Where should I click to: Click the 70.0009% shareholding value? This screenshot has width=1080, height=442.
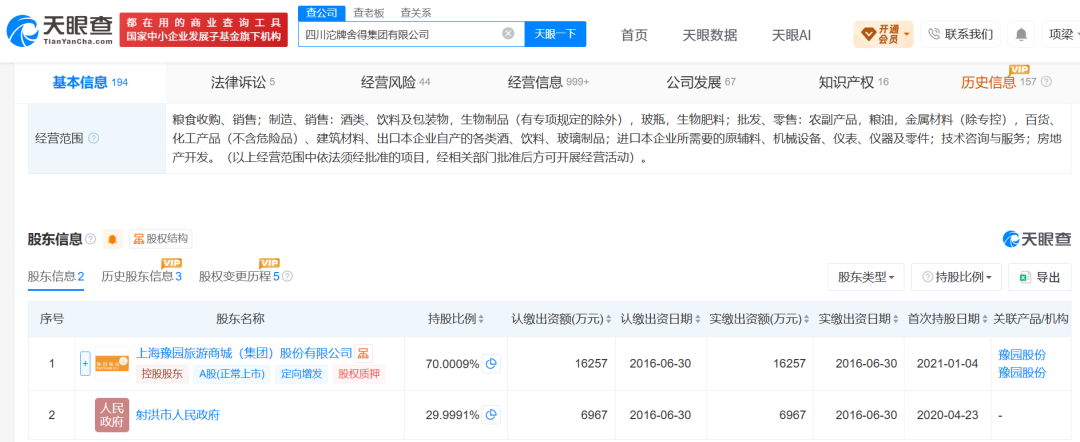click(453, 364)
